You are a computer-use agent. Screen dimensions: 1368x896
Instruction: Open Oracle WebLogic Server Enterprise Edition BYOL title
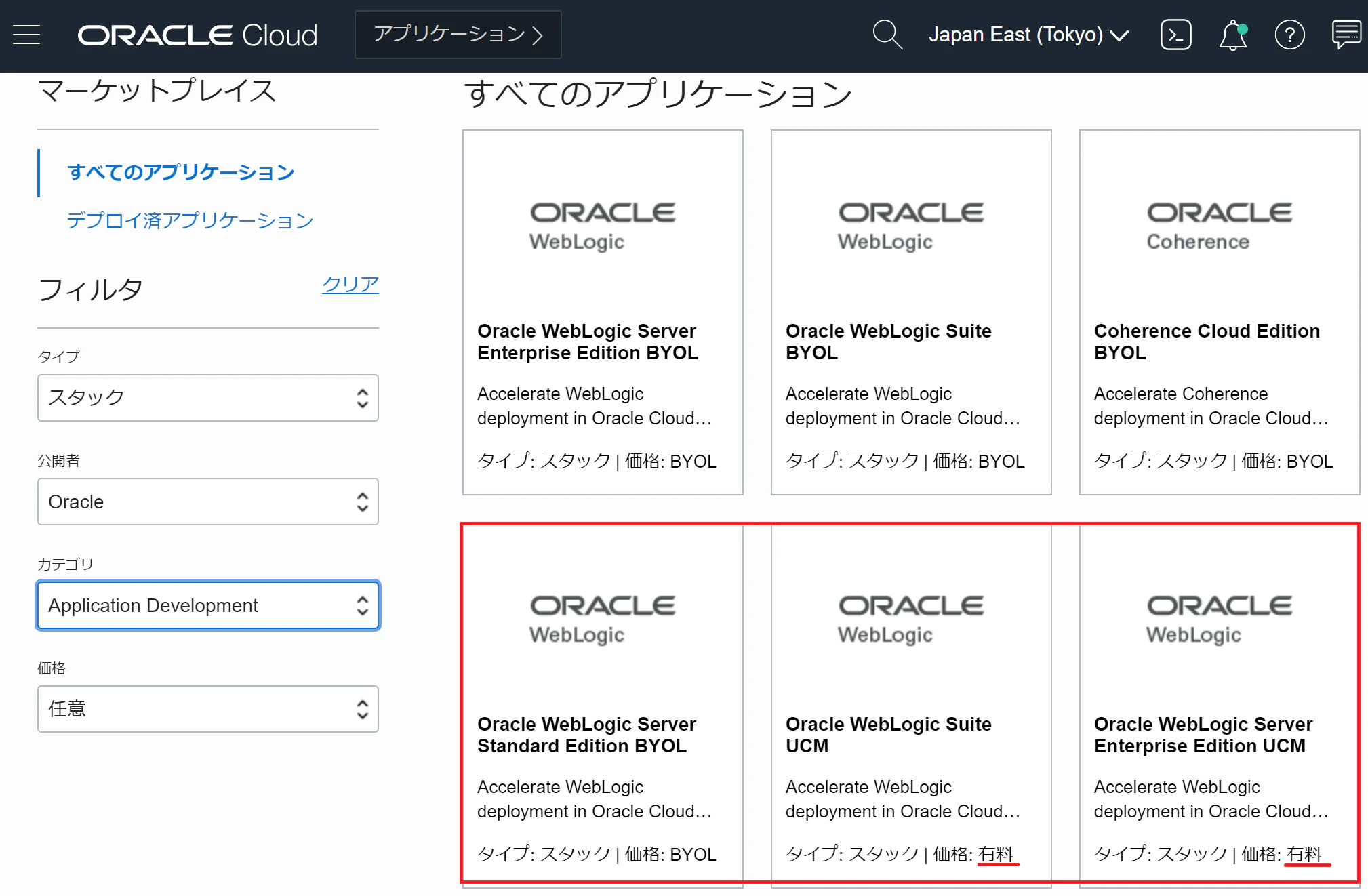tap(588, 342)
